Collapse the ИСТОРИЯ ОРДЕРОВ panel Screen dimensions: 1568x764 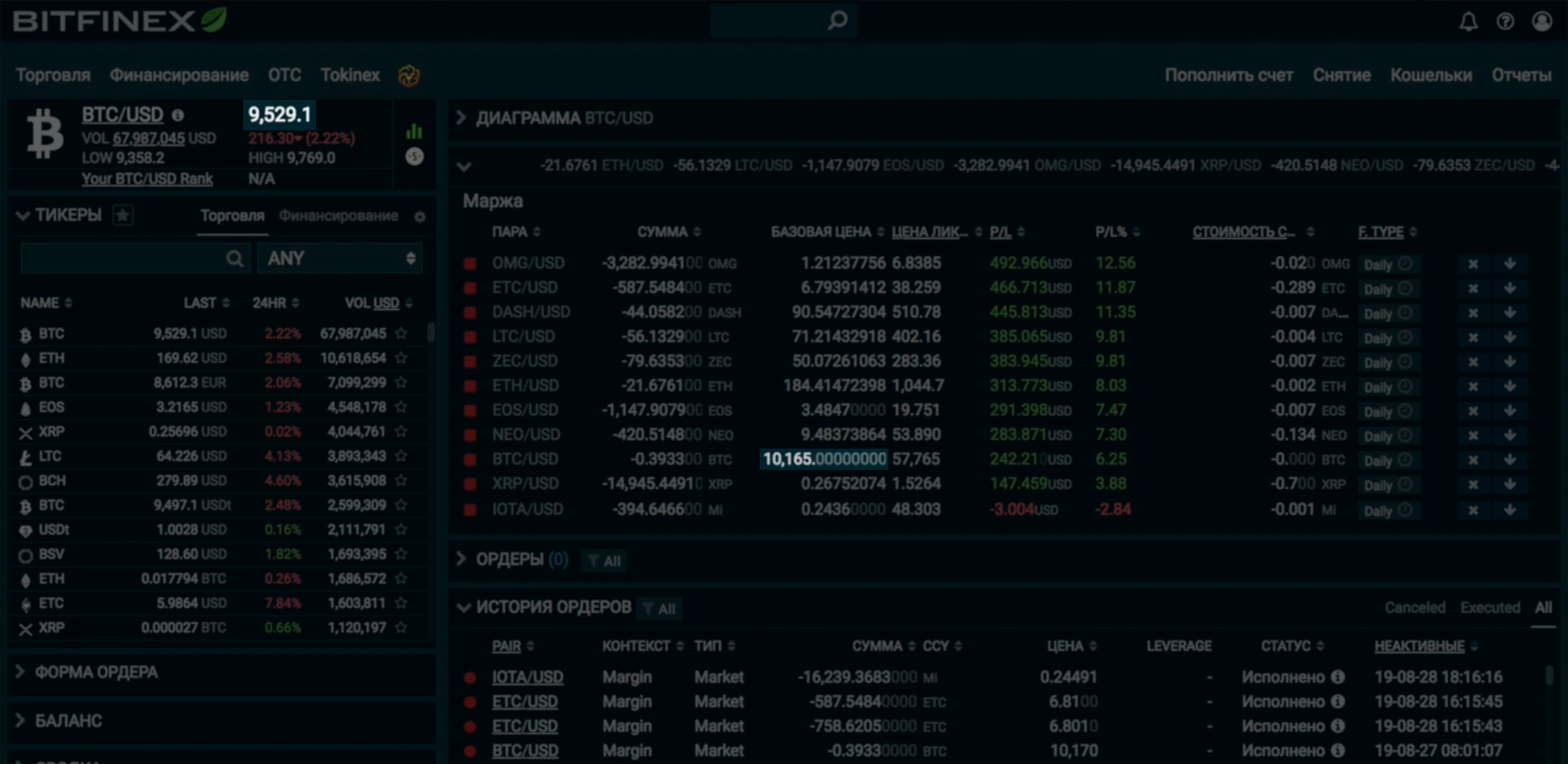tap(463, 608)
